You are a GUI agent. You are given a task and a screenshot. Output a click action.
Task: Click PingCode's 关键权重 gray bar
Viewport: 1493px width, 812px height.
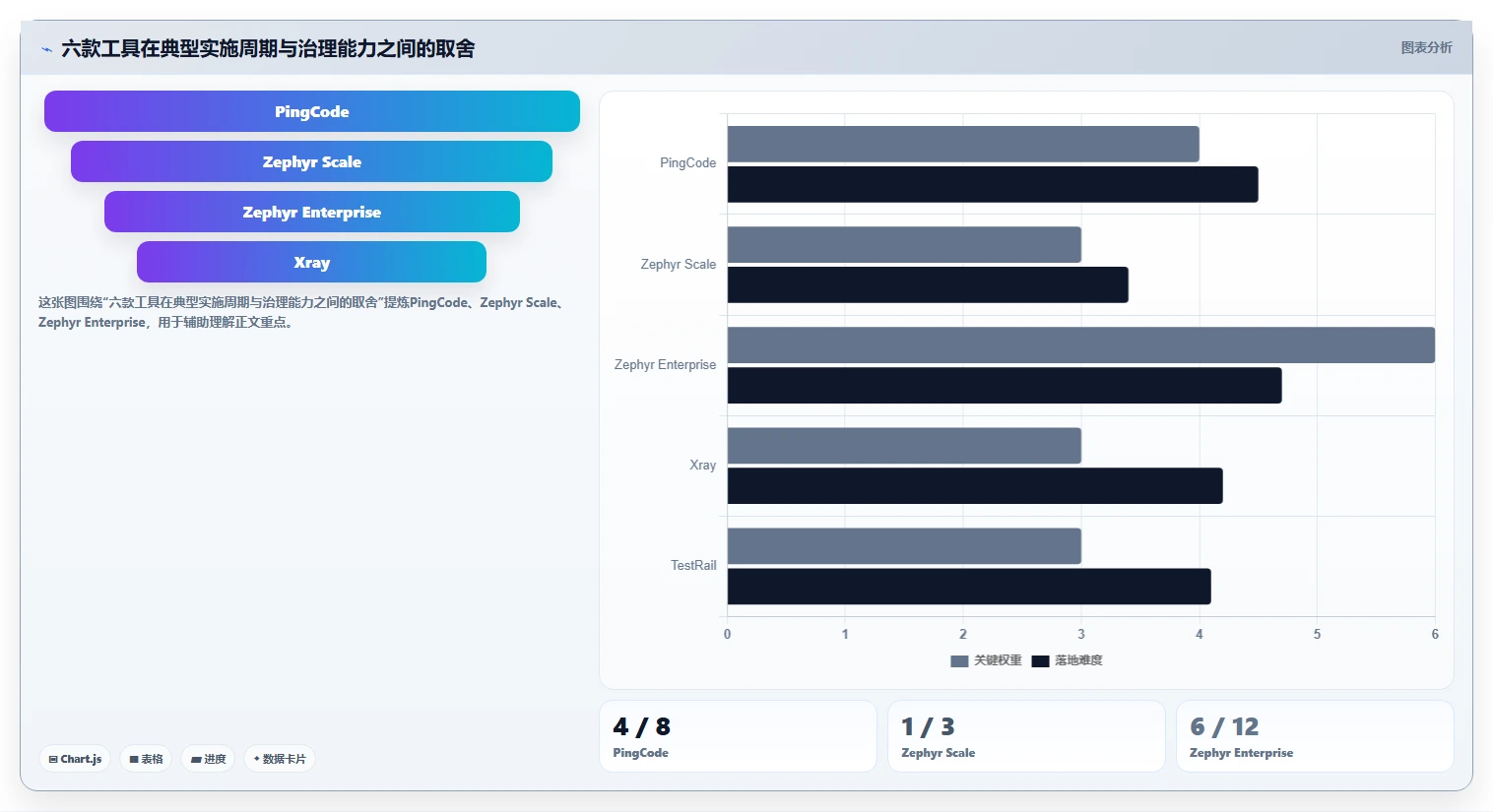point(963,144)
